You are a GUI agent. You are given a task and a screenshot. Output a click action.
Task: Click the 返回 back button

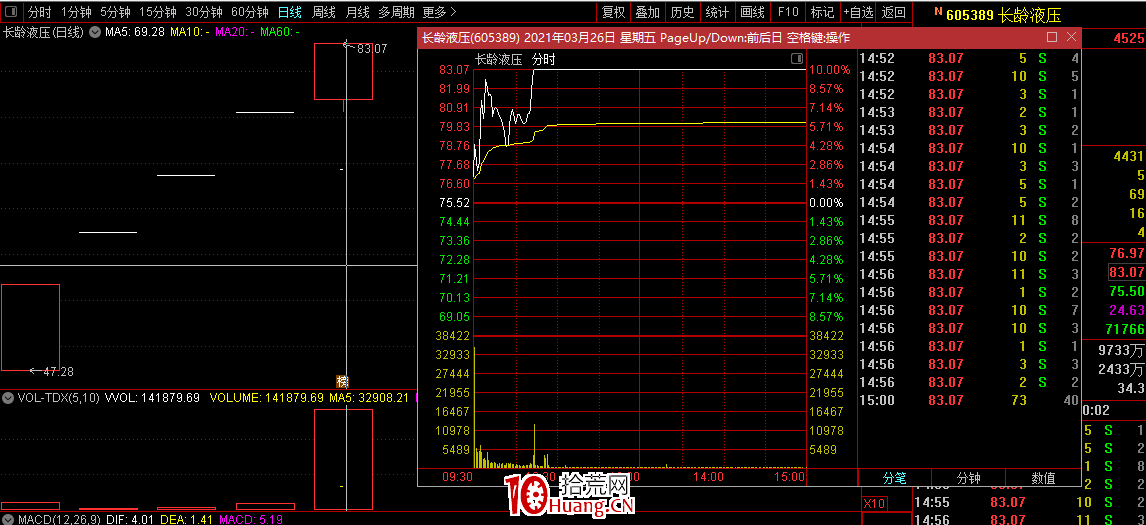tap(893, 12)
